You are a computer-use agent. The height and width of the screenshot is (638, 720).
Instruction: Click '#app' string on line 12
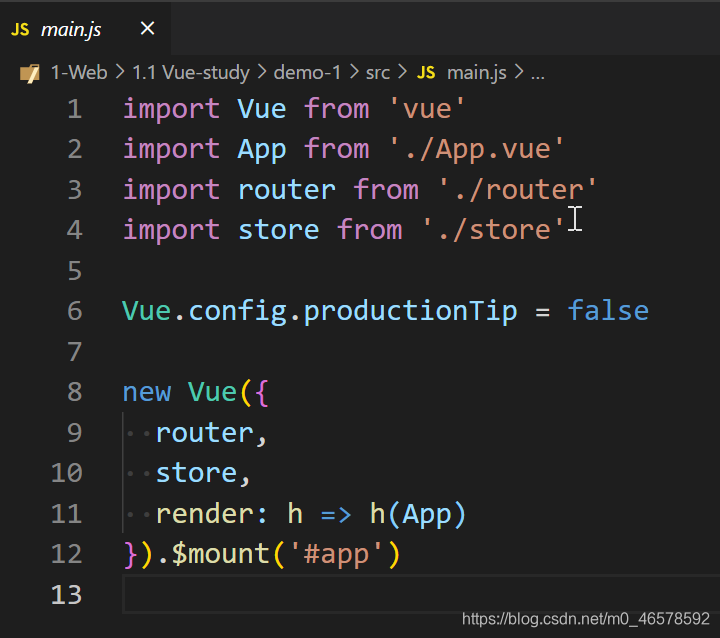(336, 554)
